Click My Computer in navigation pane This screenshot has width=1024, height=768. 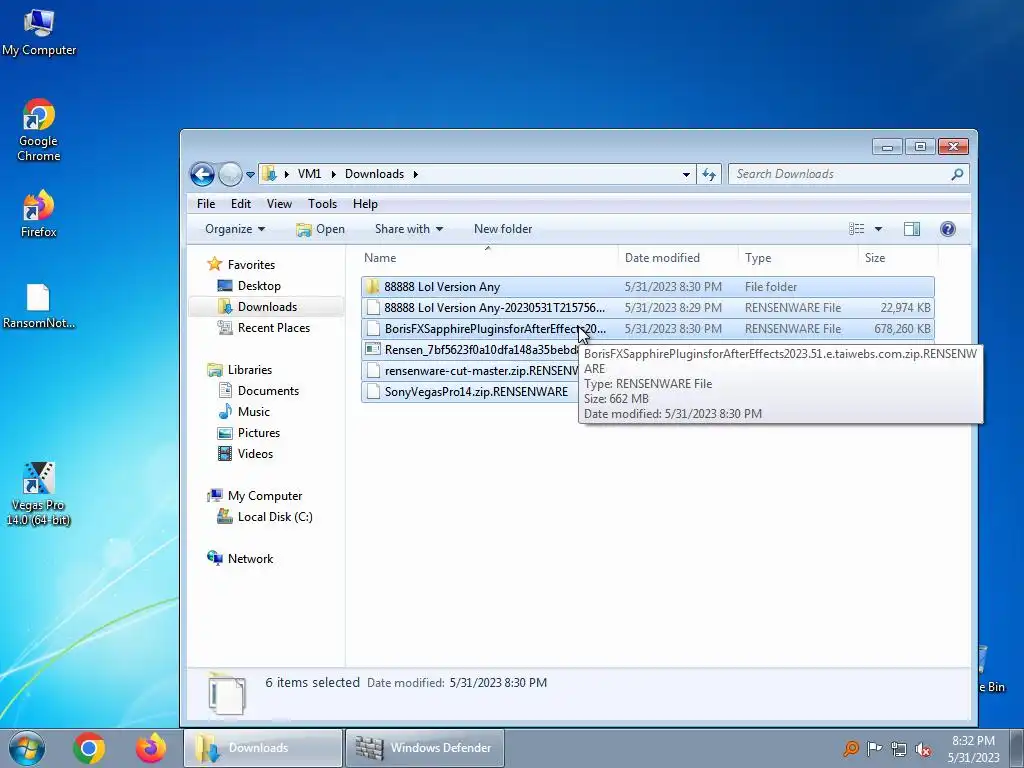click(264, 496)
